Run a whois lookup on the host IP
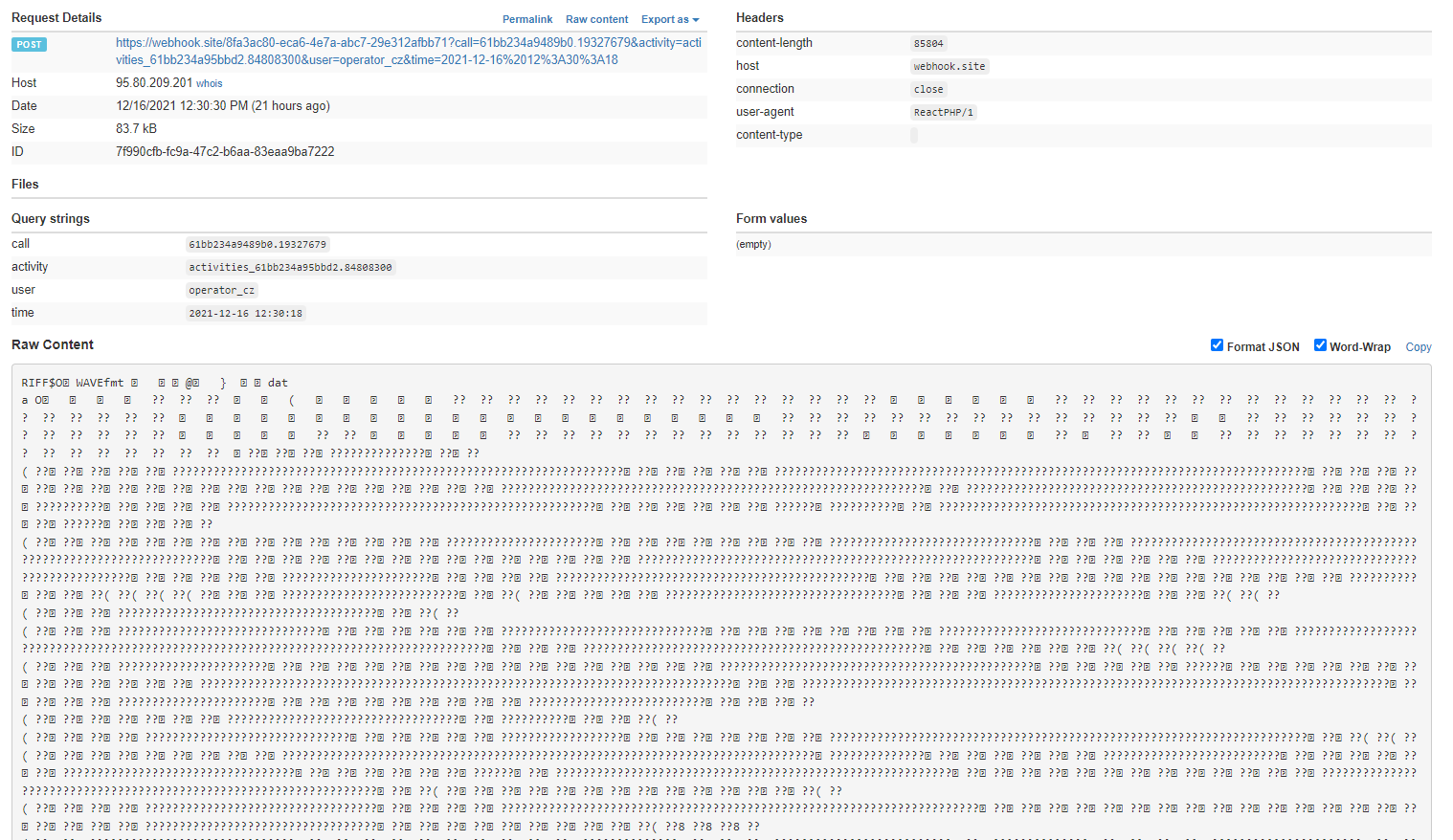1453x840 pixels. (x=209, y=83)
